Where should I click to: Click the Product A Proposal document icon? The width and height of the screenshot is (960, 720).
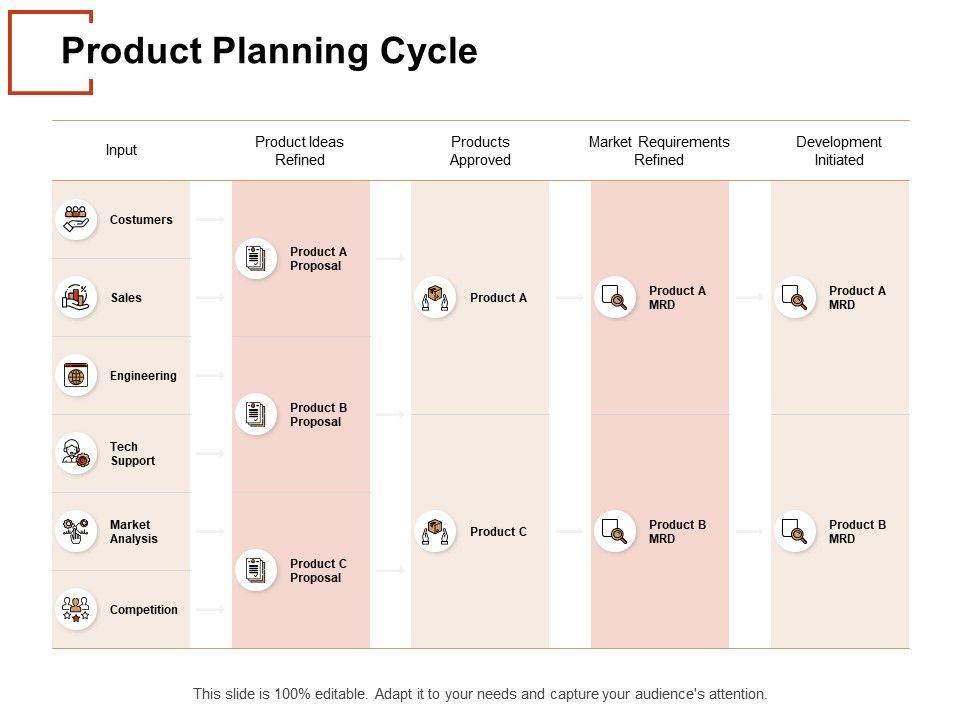tap(256, 259)
